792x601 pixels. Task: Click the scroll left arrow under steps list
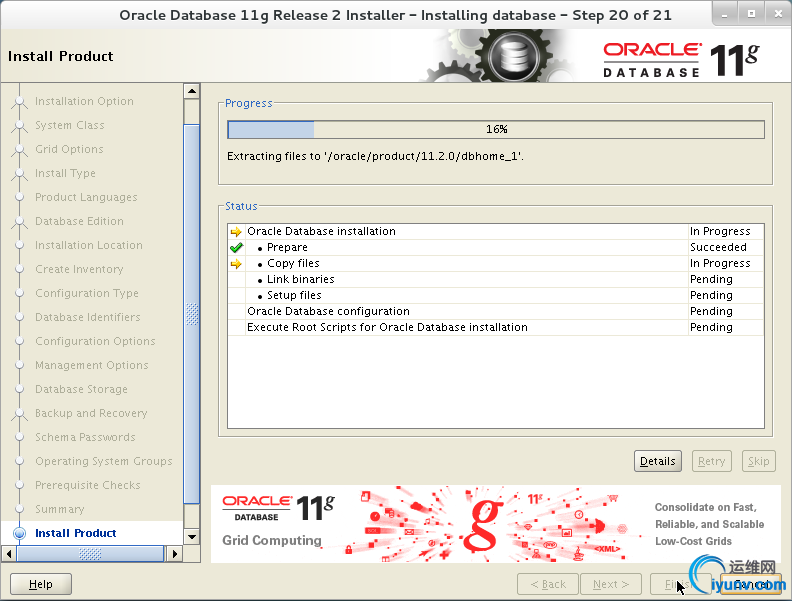(x=9, y=554)
